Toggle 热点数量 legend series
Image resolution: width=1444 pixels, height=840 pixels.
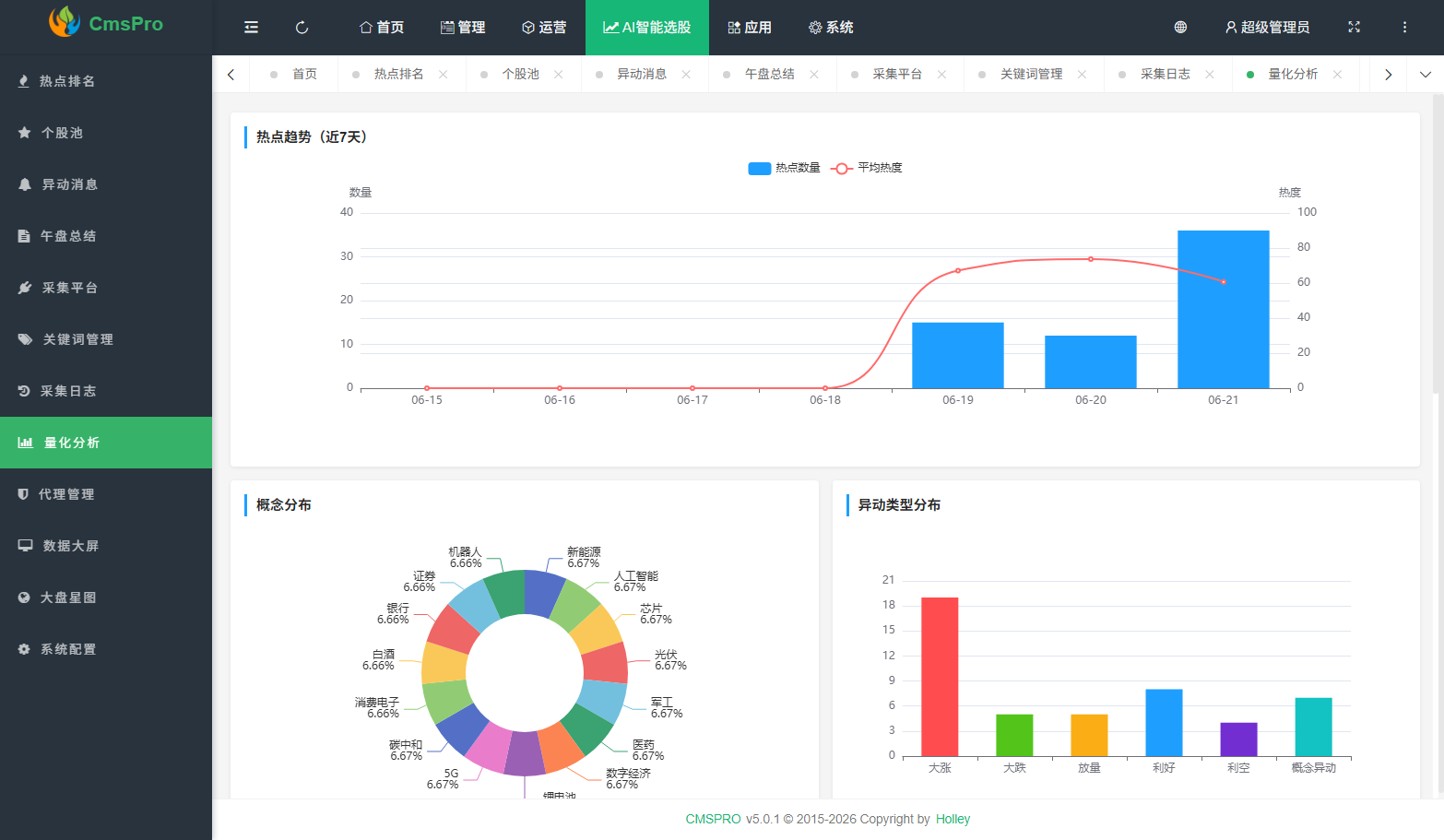pyautogui.click(x=784, y=168)
